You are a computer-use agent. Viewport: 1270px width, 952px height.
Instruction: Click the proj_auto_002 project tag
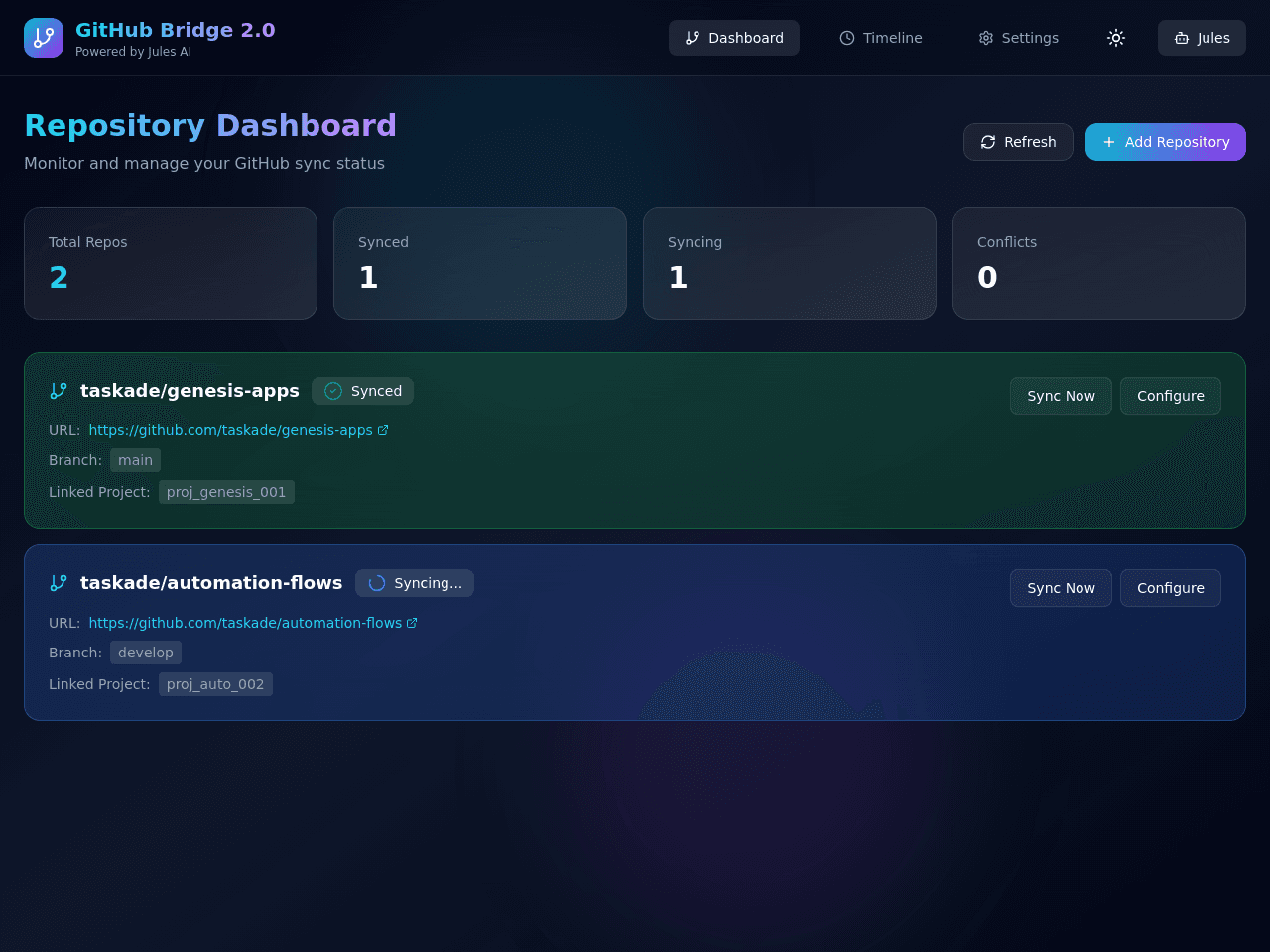pyautogui.click(x=215, y=684)
